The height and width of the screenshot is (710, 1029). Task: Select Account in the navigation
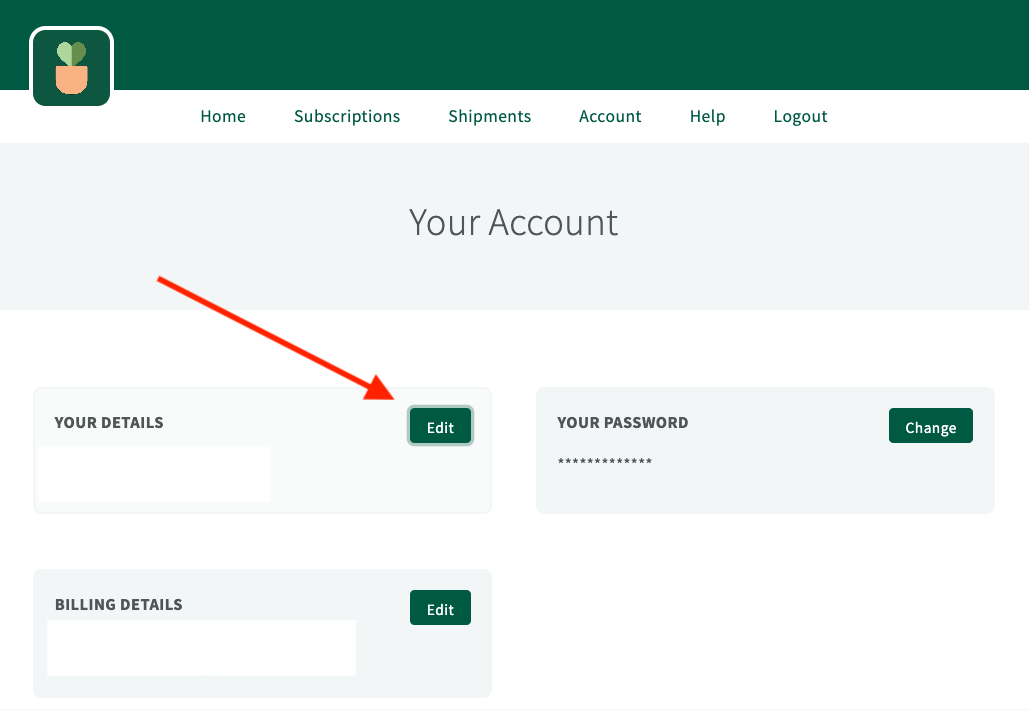[x=610, y=116]
